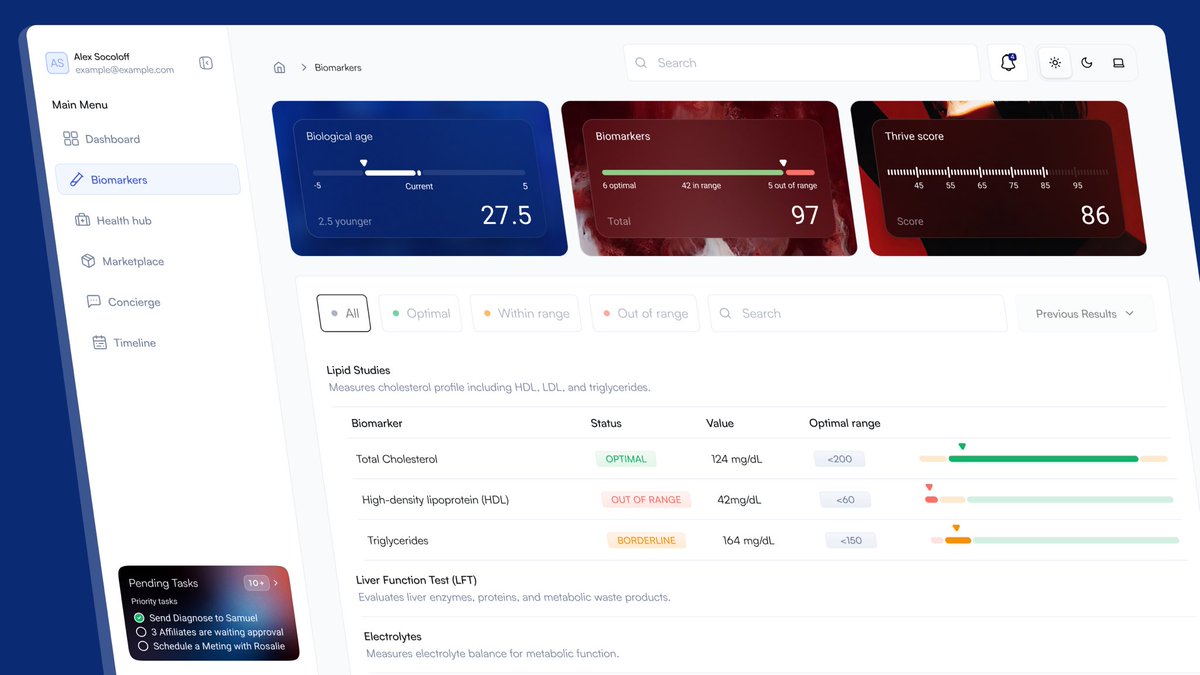The height and width of the screenshot is (675, 1200).
Task: Expand Liver Function Test (LFT) section
Action: [x=416, y=580]
